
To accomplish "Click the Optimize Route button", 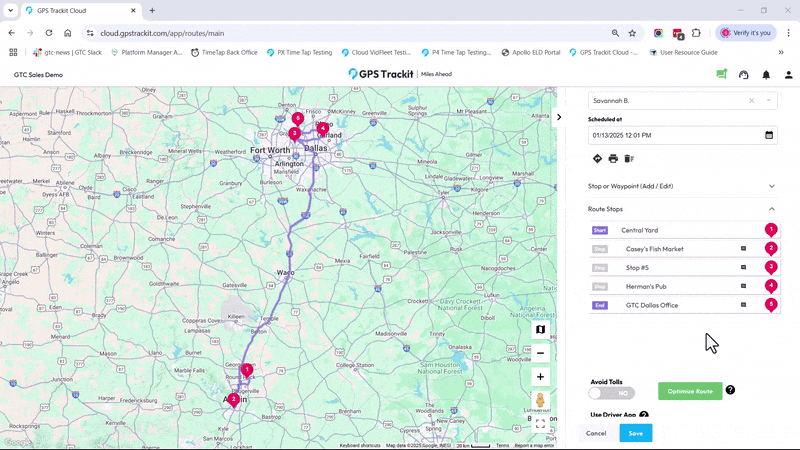I will click(690, 391).
